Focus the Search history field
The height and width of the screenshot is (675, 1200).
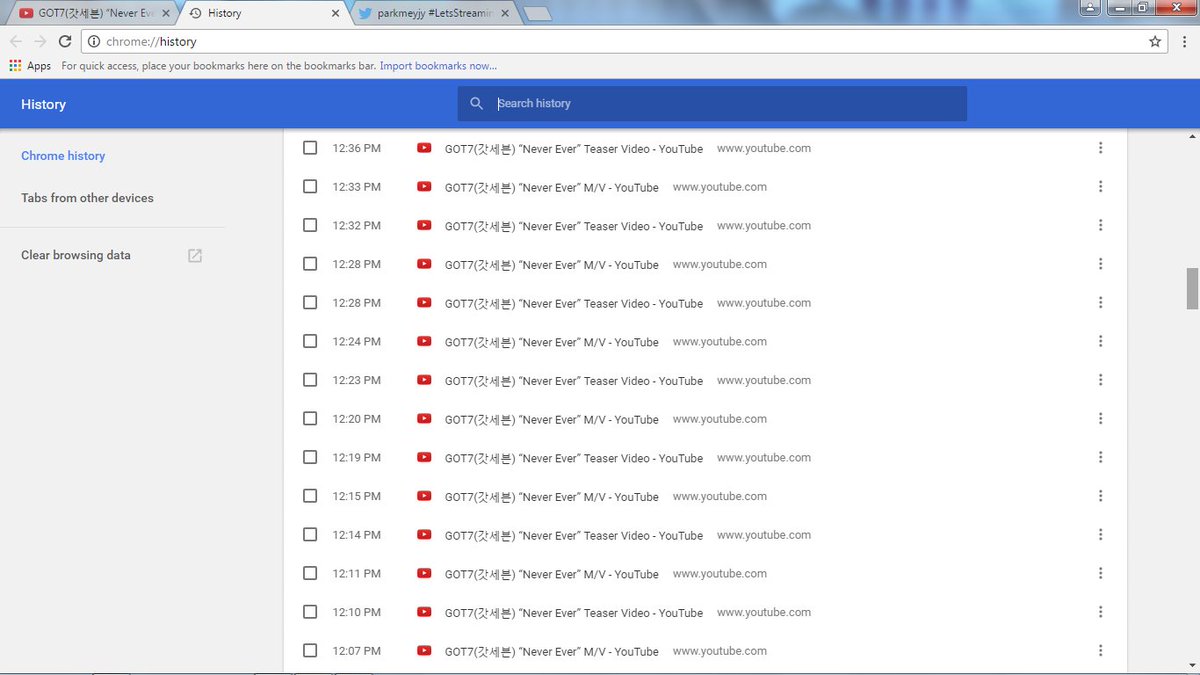coord(712,103)
